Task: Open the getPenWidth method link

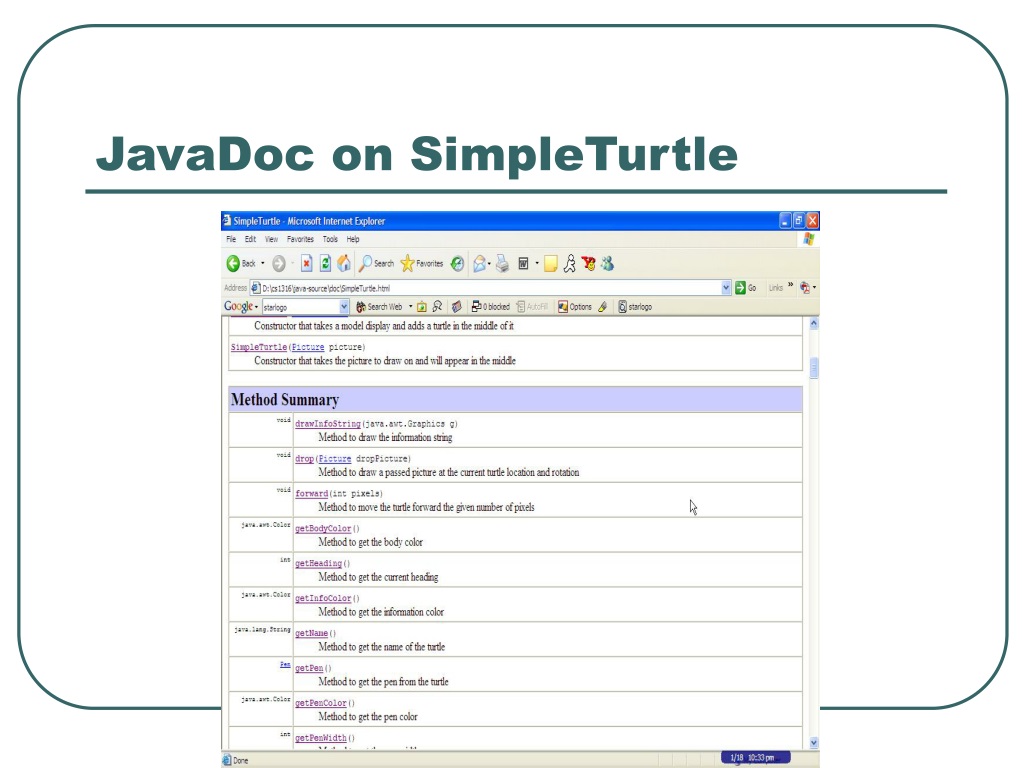Action: tap(321, 738)
